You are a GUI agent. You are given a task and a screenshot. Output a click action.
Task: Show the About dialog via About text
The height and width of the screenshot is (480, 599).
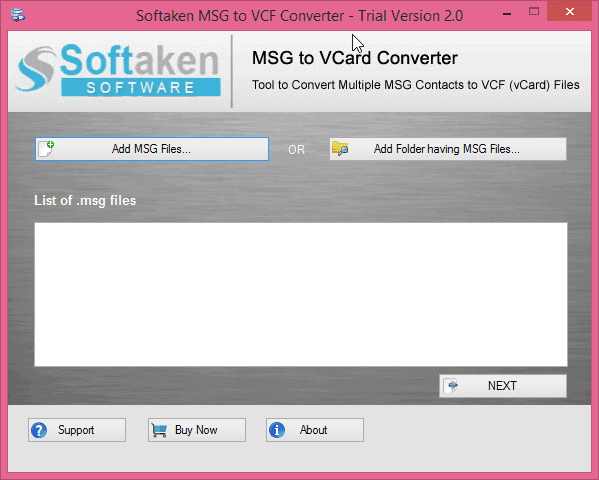pos(313,430)
